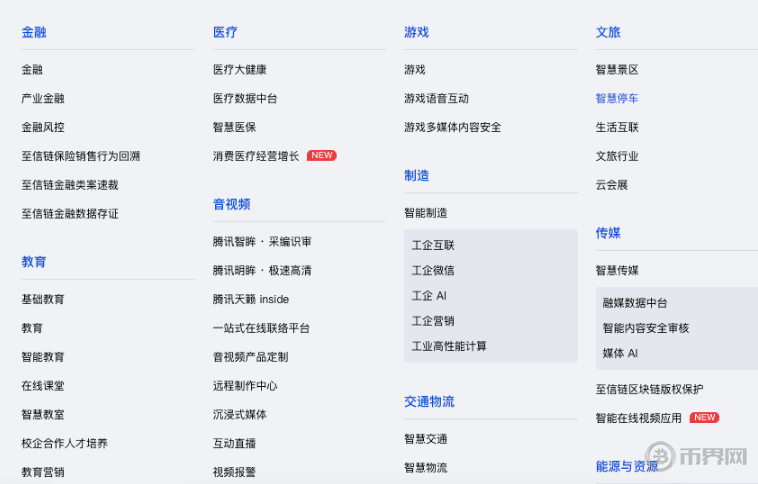Select 工企互联 in manufacturing submenu

point(433,246)
